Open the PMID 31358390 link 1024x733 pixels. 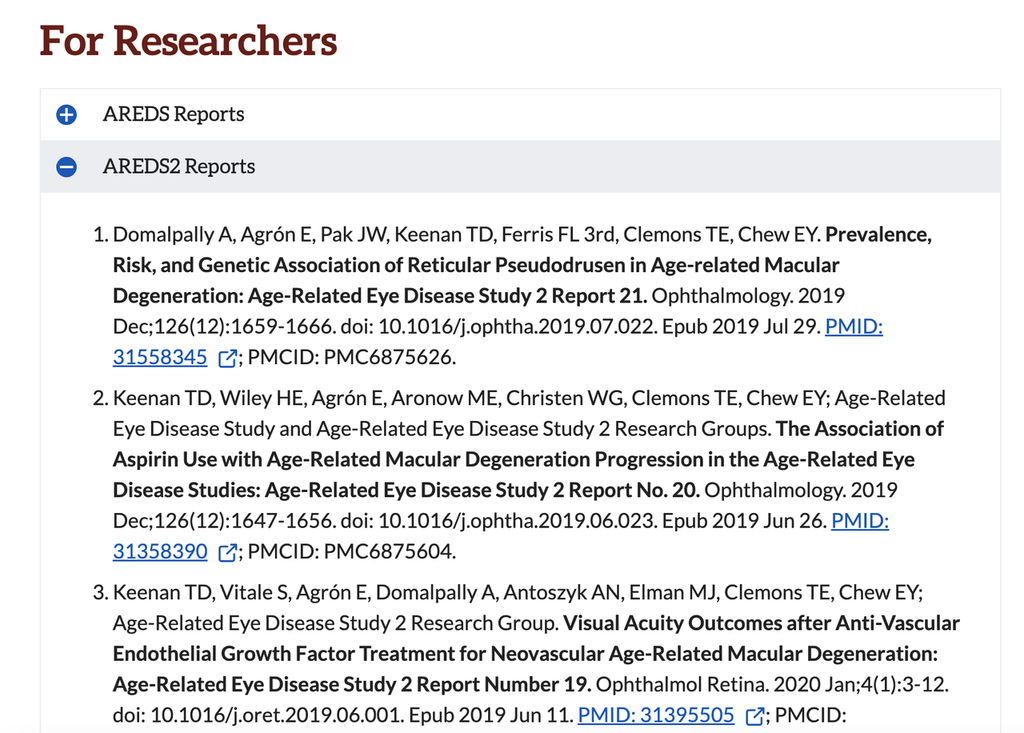(x=160, y=551)
